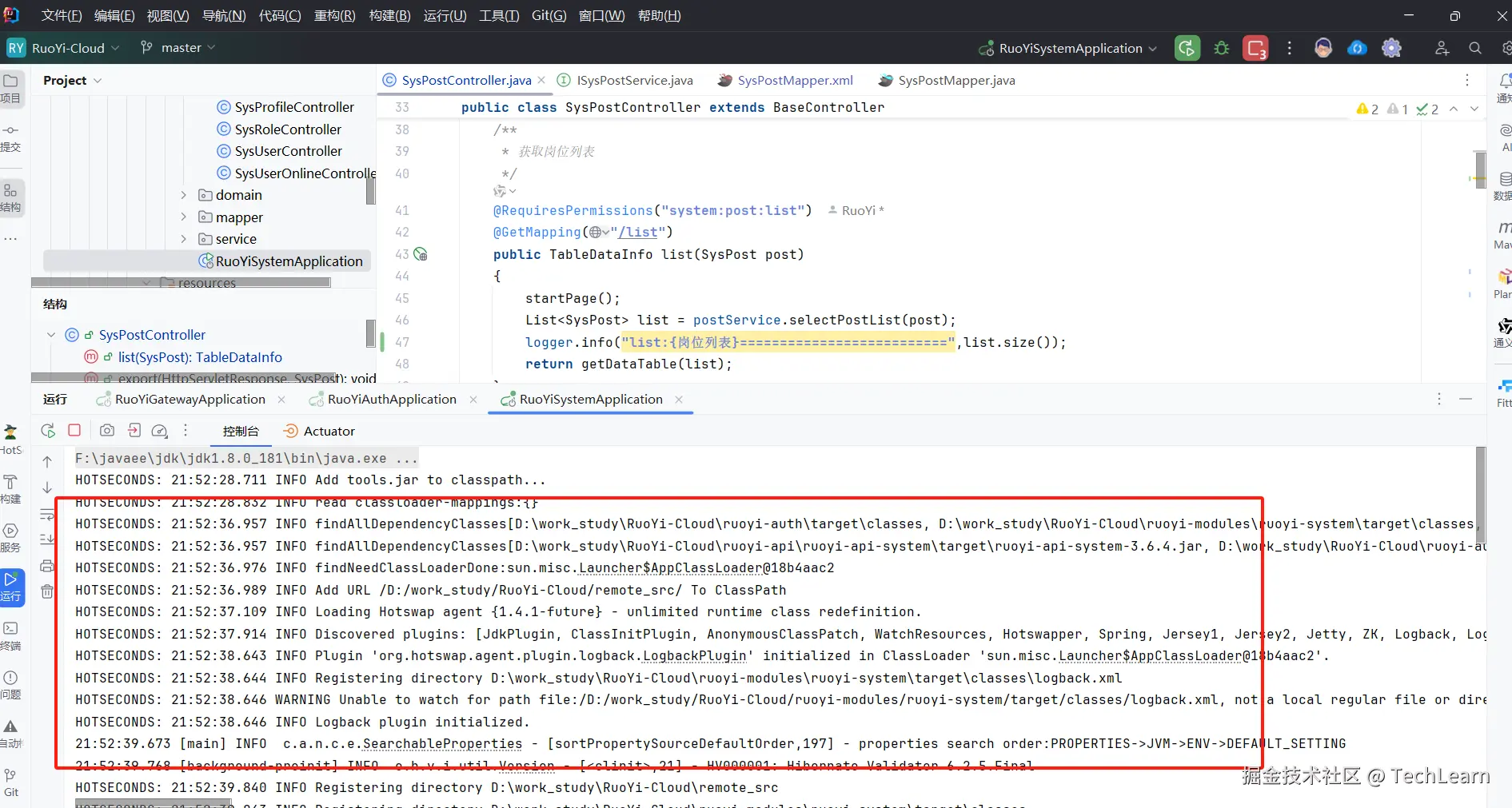1512x808 pixels.
Task: Open the Project view dropdown in the panel header
Action: click(73, 81)
